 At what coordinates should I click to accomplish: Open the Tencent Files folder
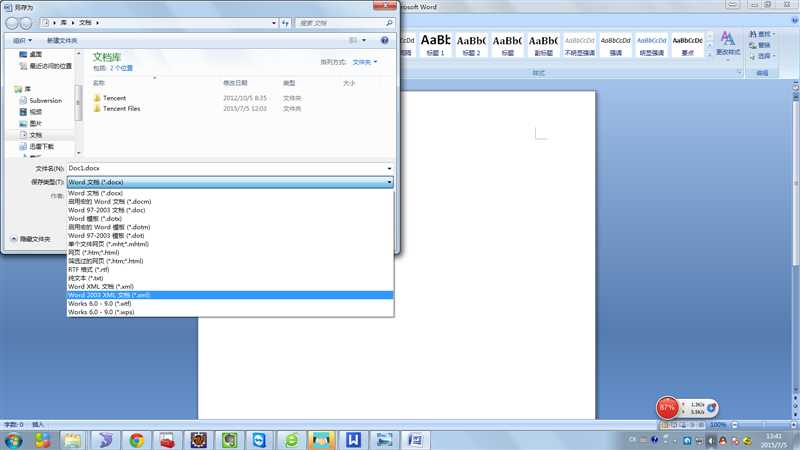click(121, 109)
